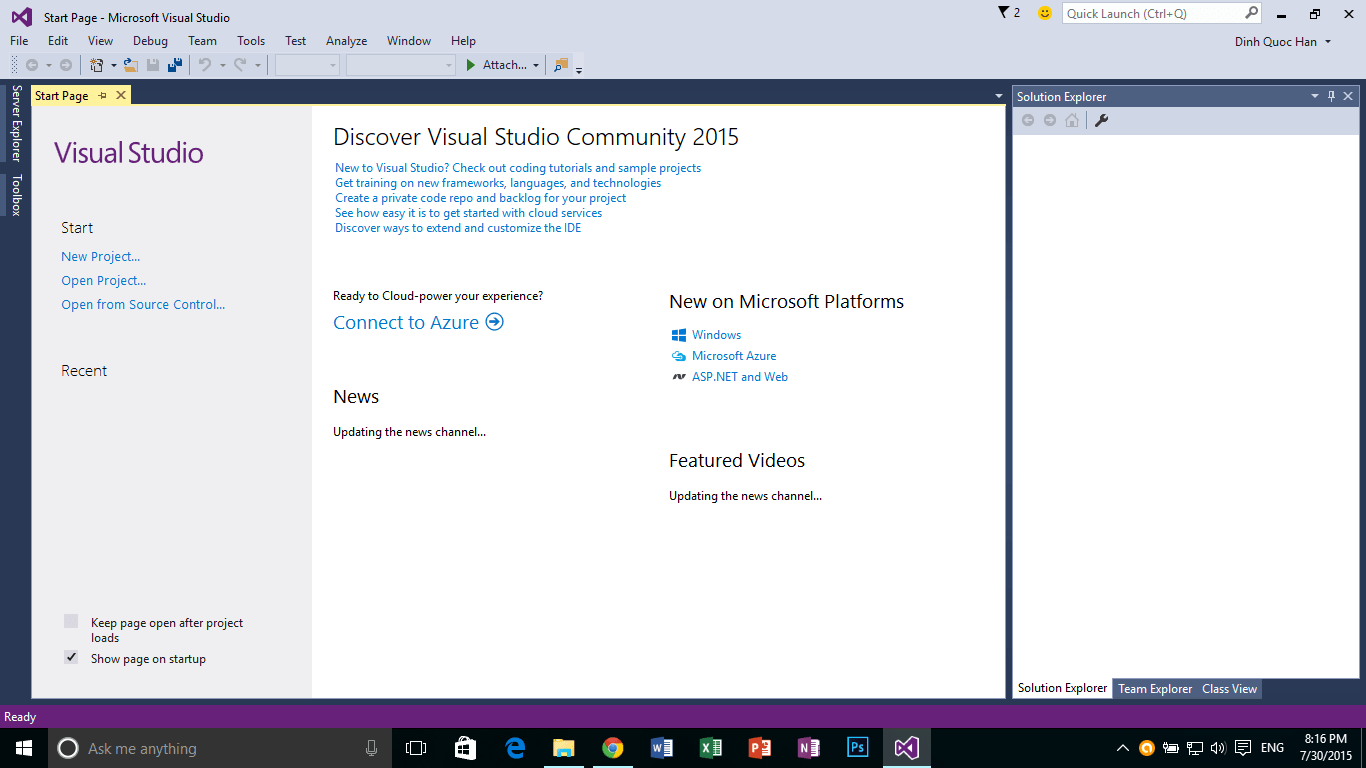Click the Save toolbar icon
The width and height of the screenshot is (1366, 768).
coord(153,65)
